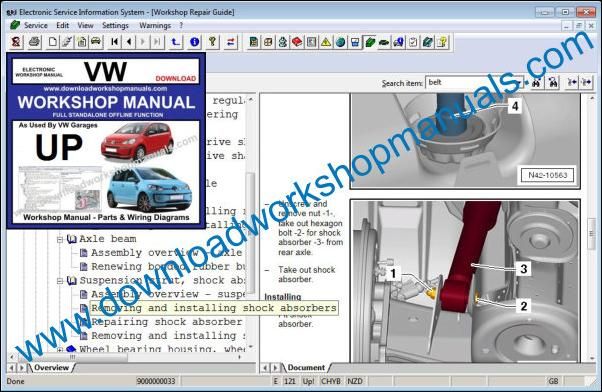Switch to the Overview tab
This screenshot has height=392, width=602.
click(x=51, y=368)
